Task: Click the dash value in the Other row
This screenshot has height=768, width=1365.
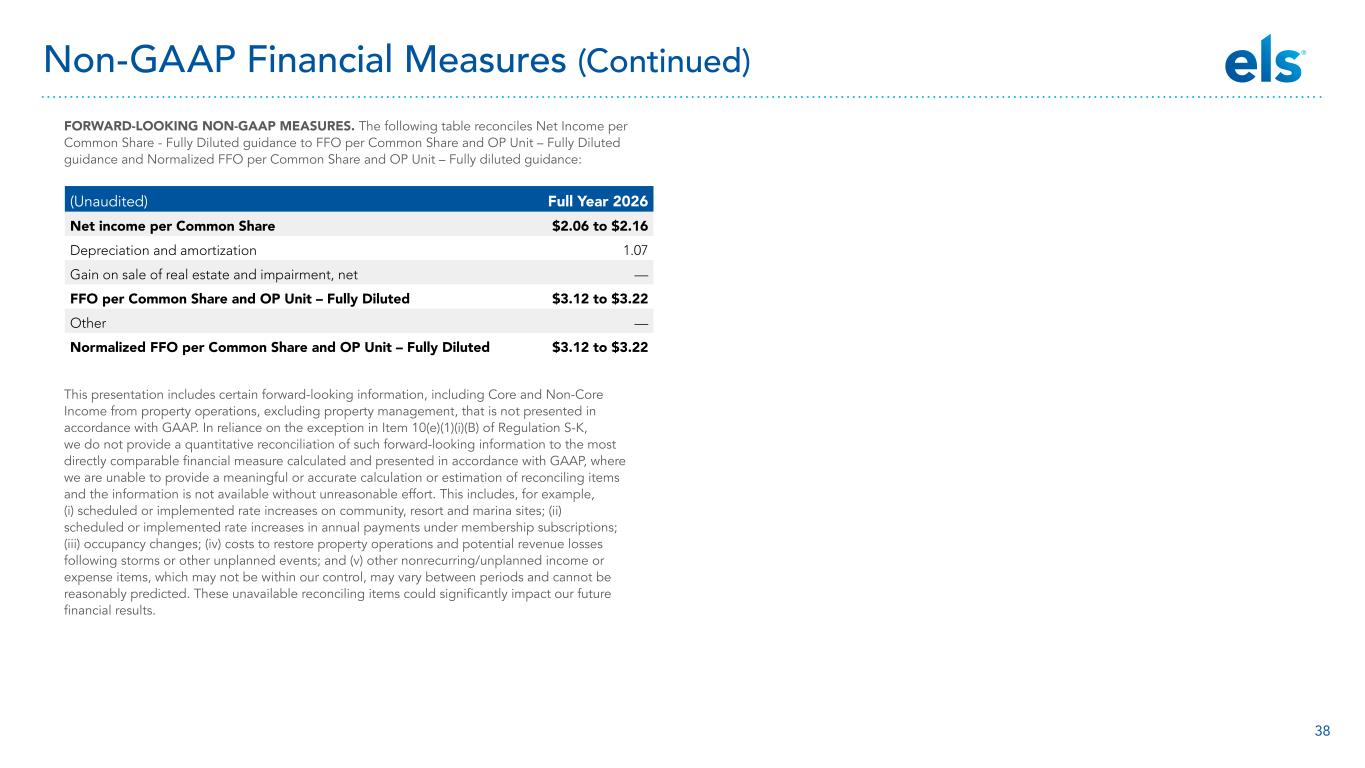Action: click(640, 323)
